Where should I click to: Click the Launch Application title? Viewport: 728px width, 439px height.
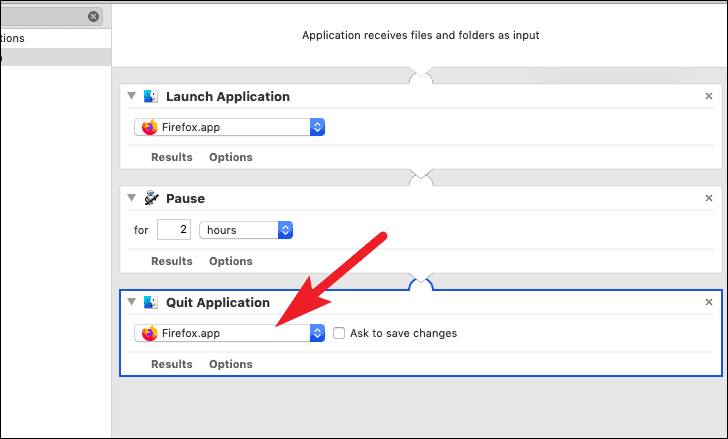[228, 97]
